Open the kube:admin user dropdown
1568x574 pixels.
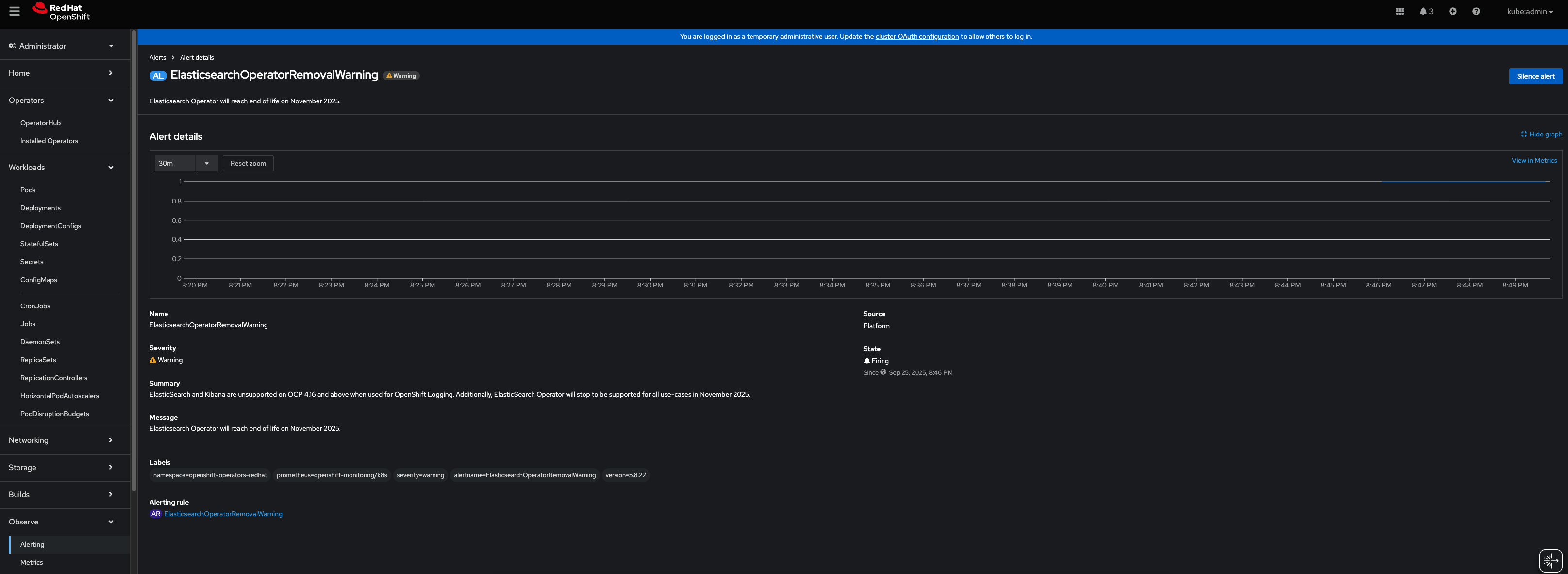point(1529,12)
